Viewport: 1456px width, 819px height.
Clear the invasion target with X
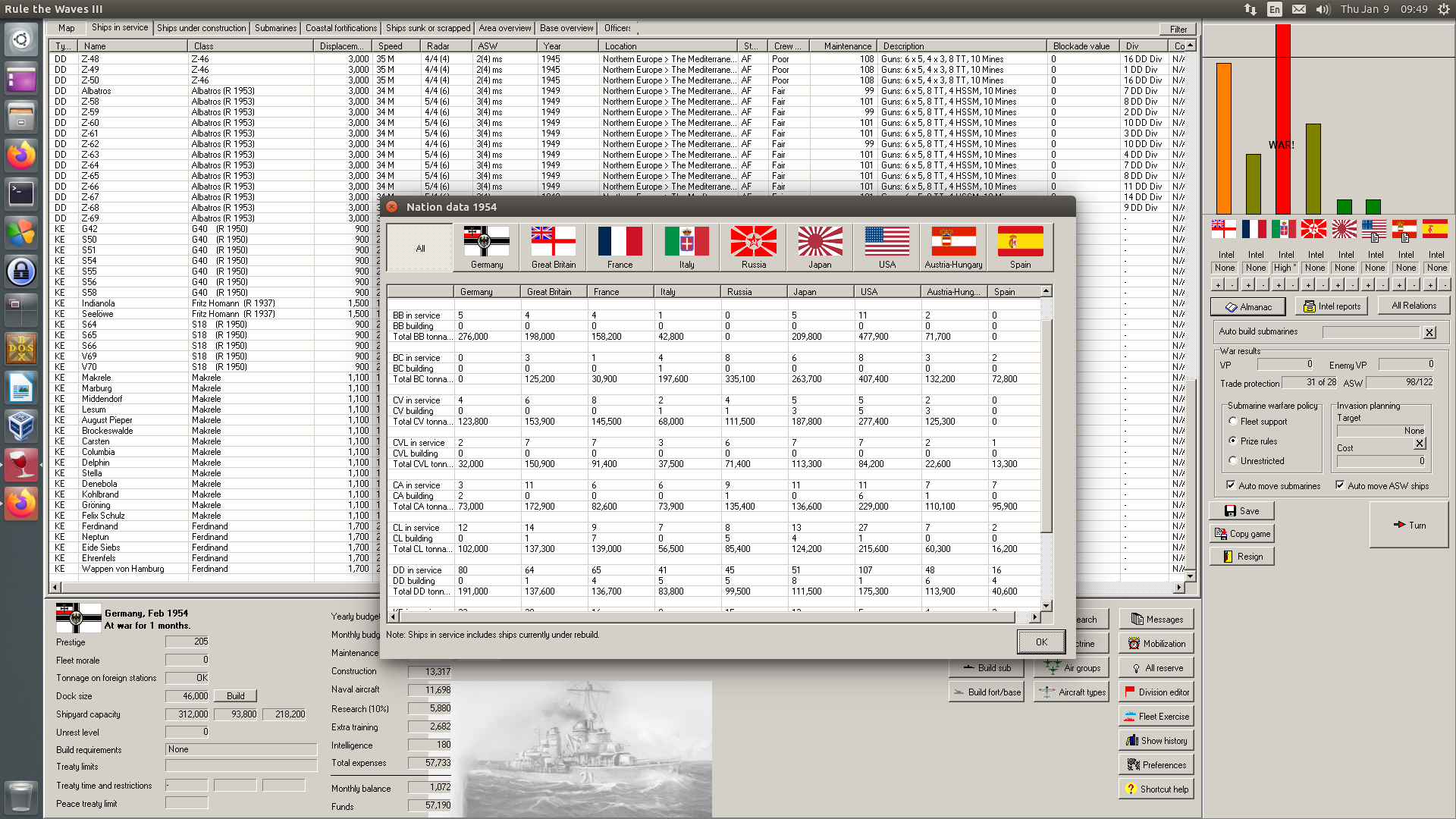click(1420, 444)
